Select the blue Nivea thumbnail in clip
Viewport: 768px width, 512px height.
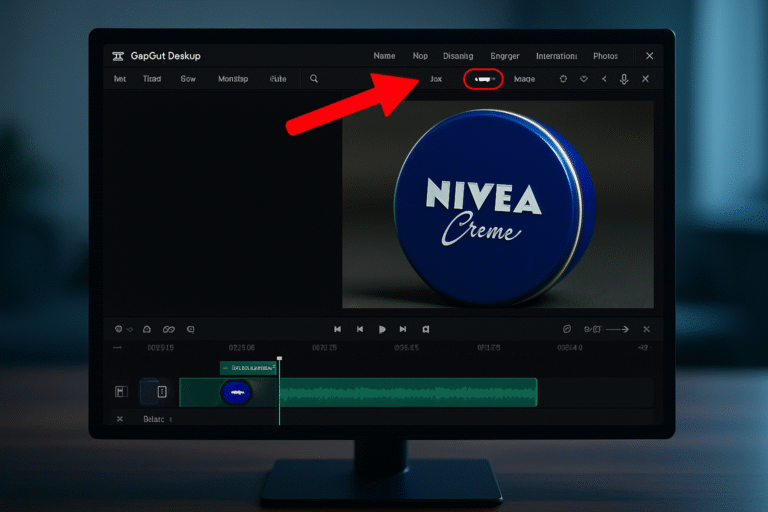pyautogui.click(x=236, y=392)
